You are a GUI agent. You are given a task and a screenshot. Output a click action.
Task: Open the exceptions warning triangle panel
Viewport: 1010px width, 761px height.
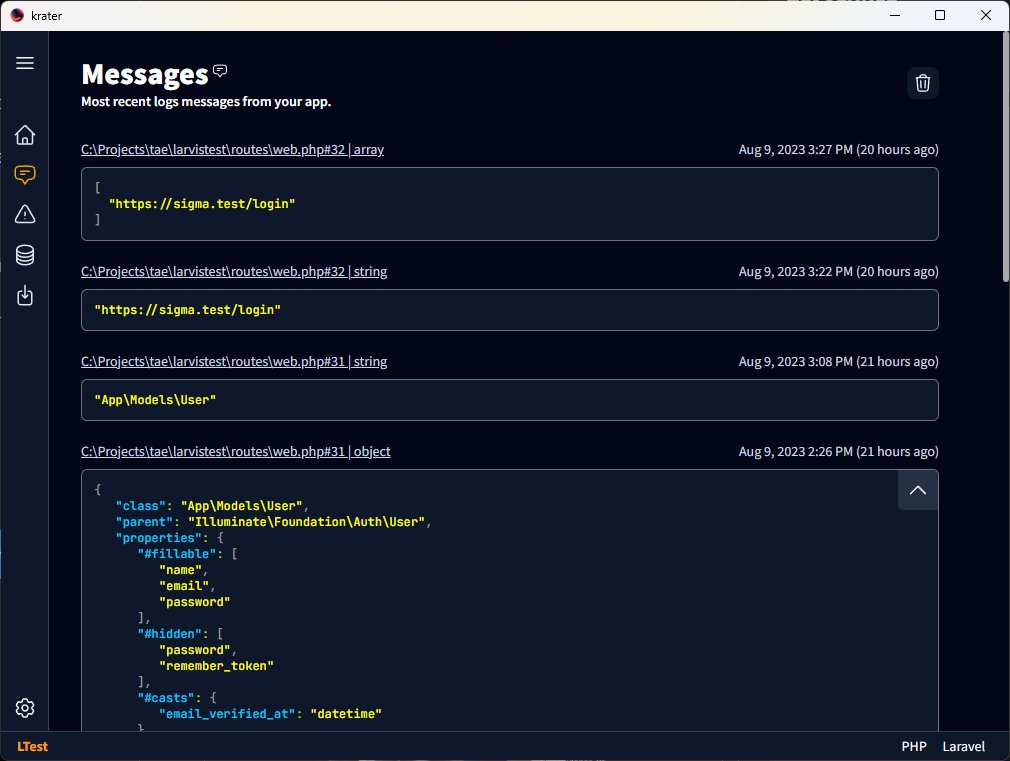(25, 214)
